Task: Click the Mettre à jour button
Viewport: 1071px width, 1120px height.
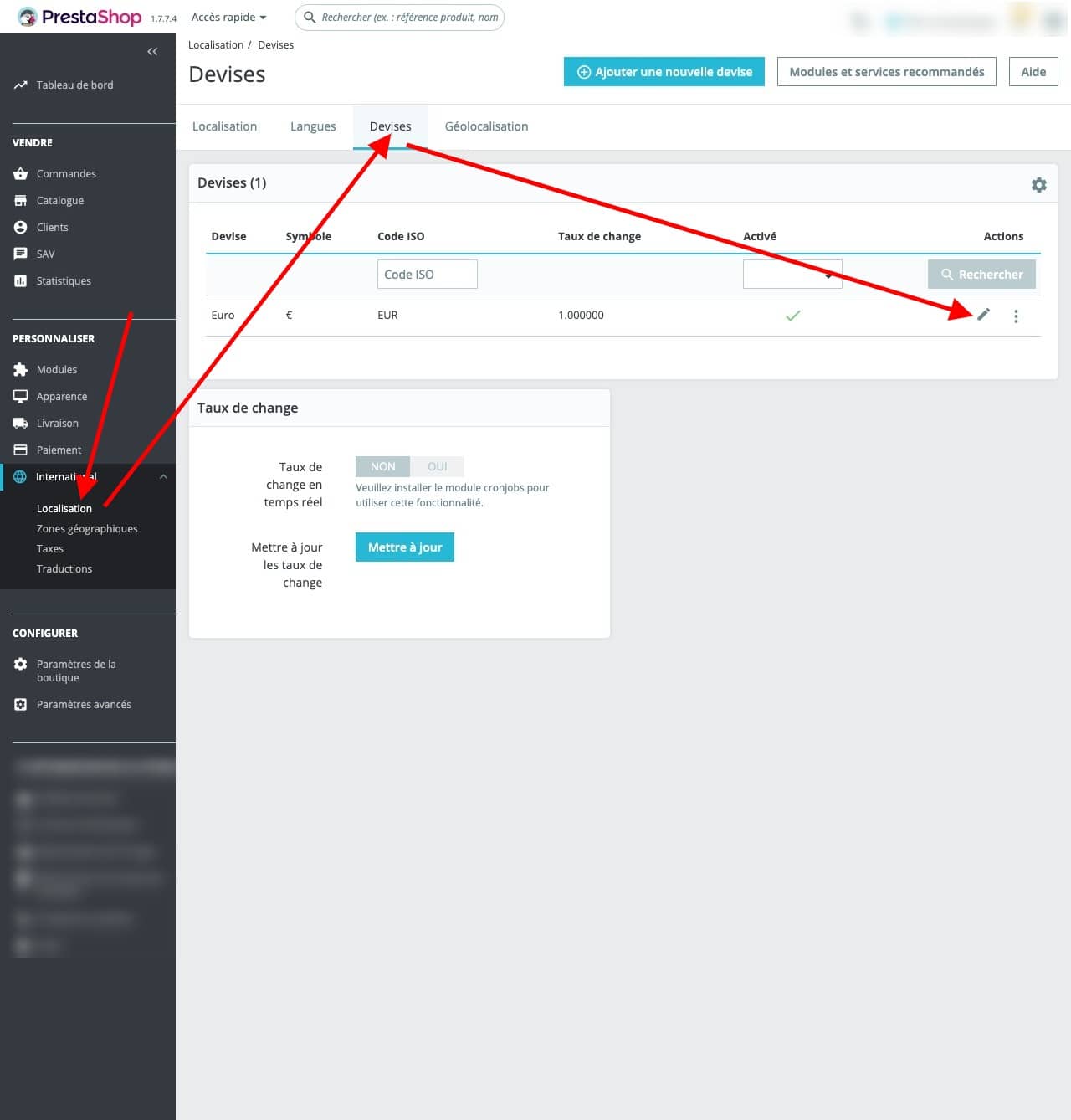Action: 404,547
